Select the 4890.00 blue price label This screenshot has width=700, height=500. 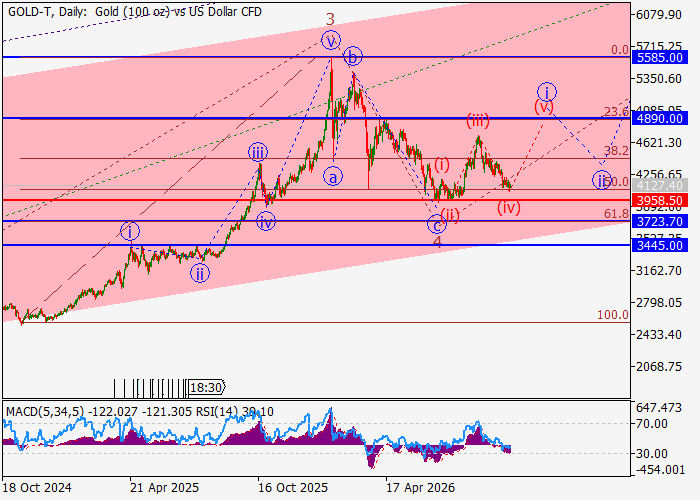[x=660, y=119]
